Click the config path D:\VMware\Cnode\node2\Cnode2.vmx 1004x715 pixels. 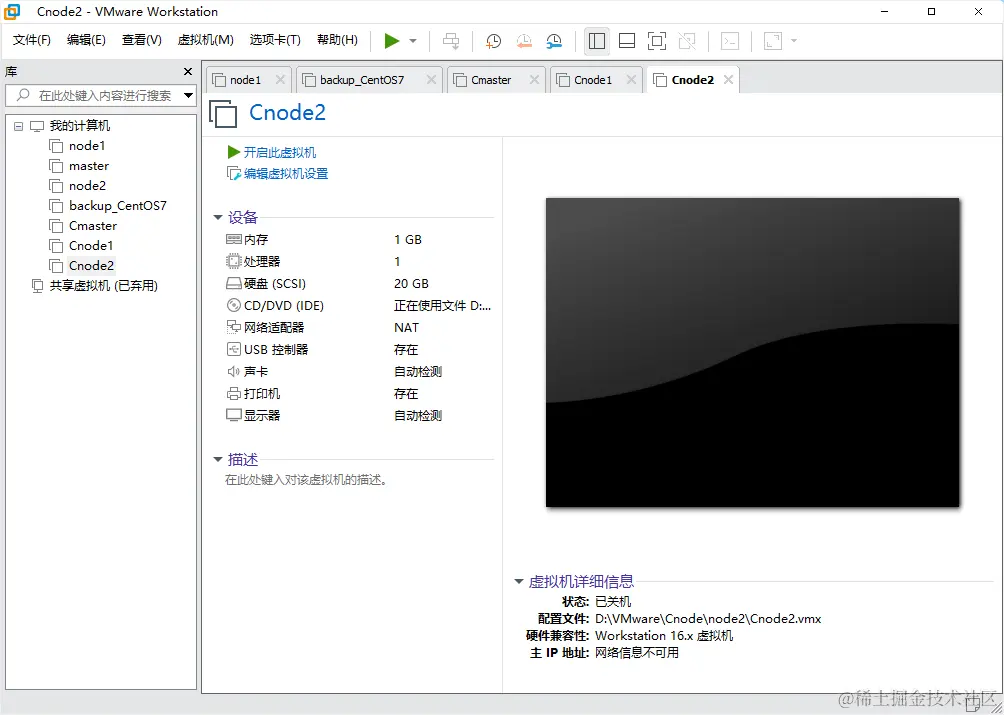[708, 618]
